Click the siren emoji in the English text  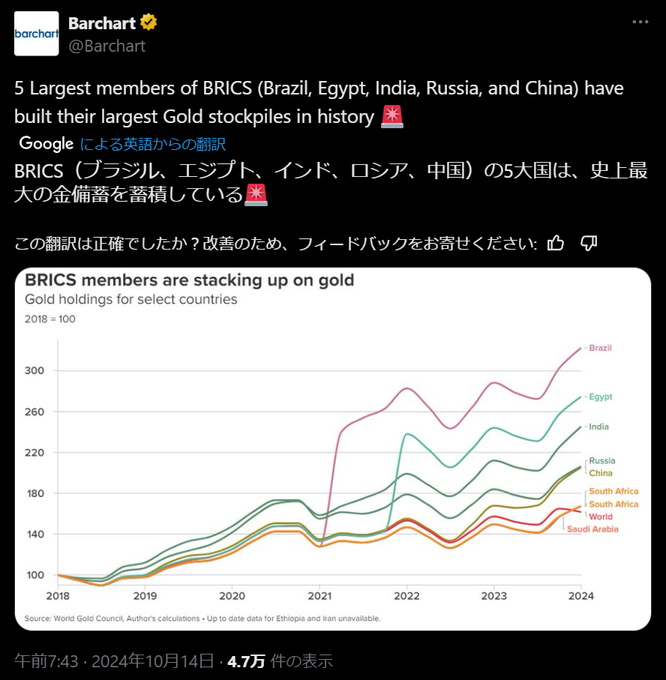coord(392,117)
